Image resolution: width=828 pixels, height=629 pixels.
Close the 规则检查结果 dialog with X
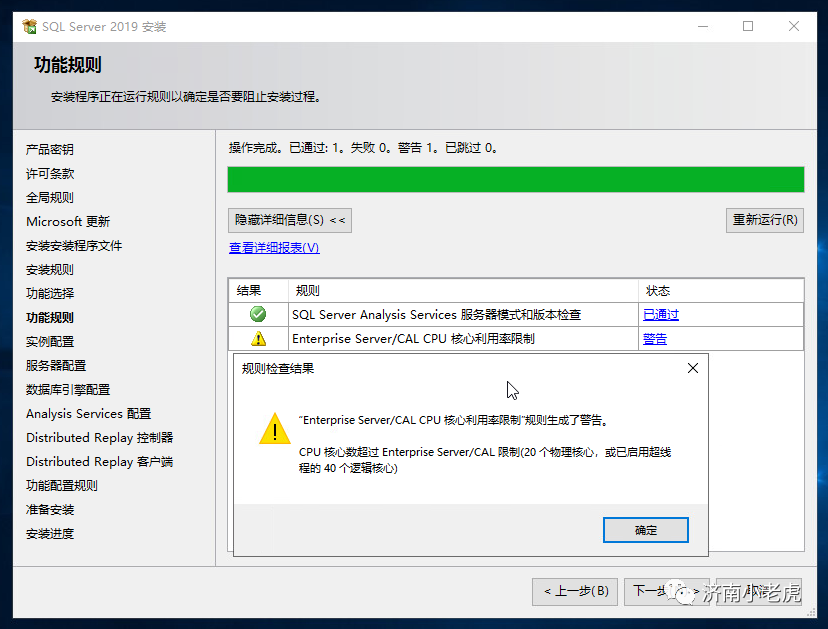click(693, 368)
